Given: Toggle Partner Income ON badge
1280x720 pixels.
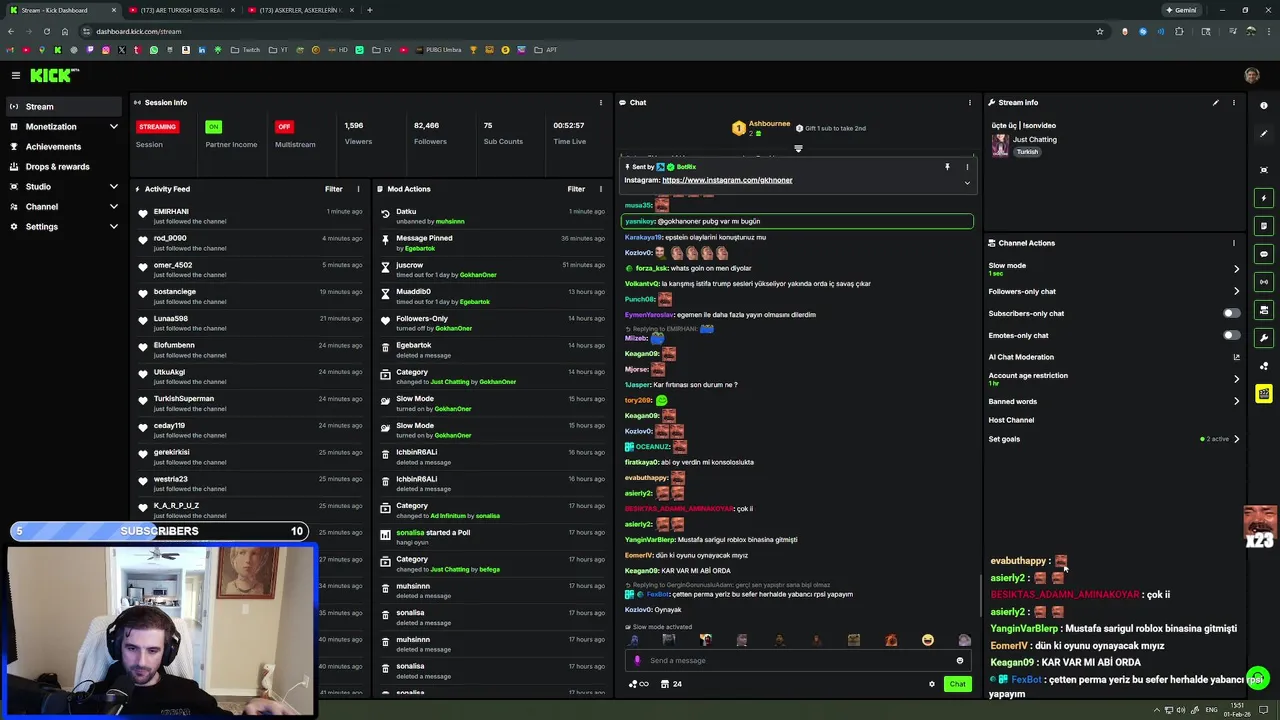Looking at the screenshot, I should [213, 127].
